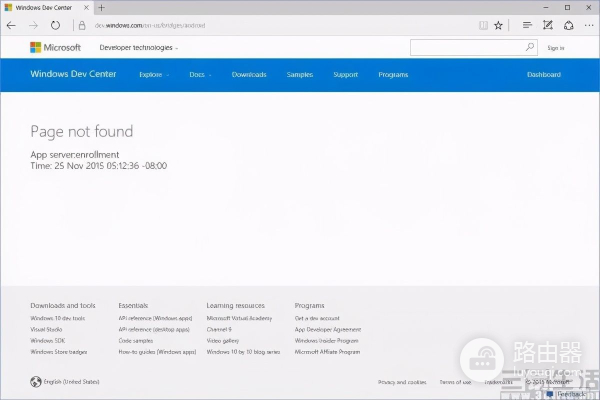The width and height of the screenshot is (600, 400).
Task: Open the Programs menu item
Action: (393, 75)
